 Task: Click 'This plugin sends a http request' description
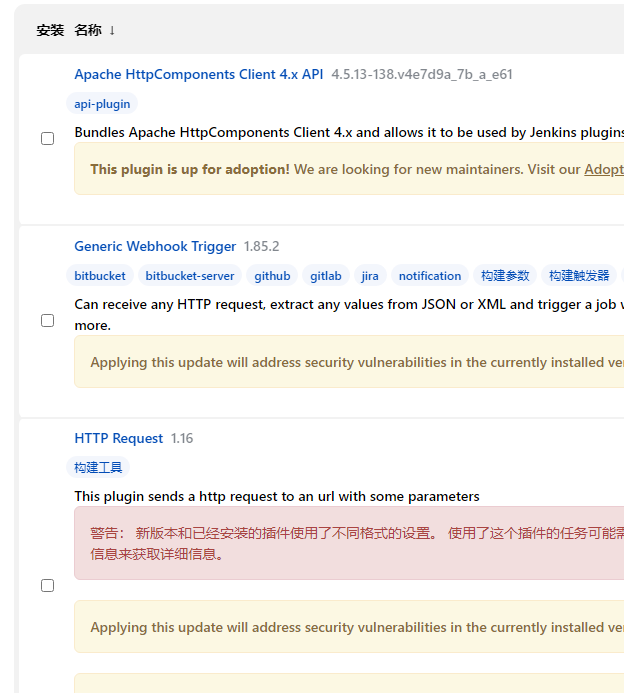coord(277,496)
